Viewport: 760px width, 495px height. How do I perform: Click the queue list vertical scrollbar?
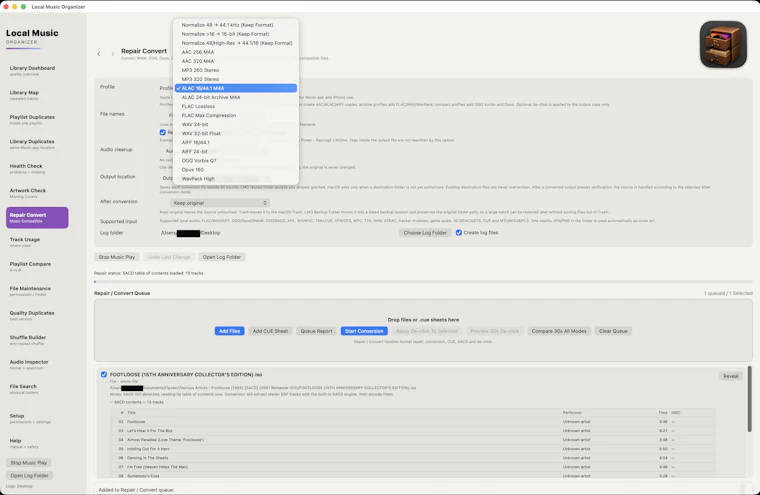(749, 399)
